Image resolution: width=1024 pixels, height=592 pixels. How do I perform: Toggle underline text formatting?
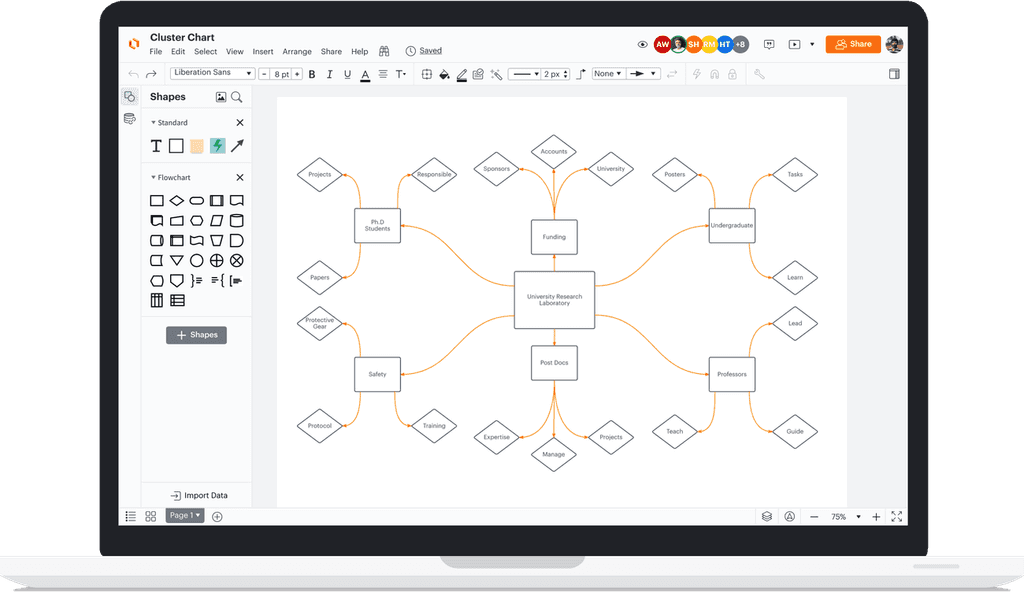[x=348, y=74]
